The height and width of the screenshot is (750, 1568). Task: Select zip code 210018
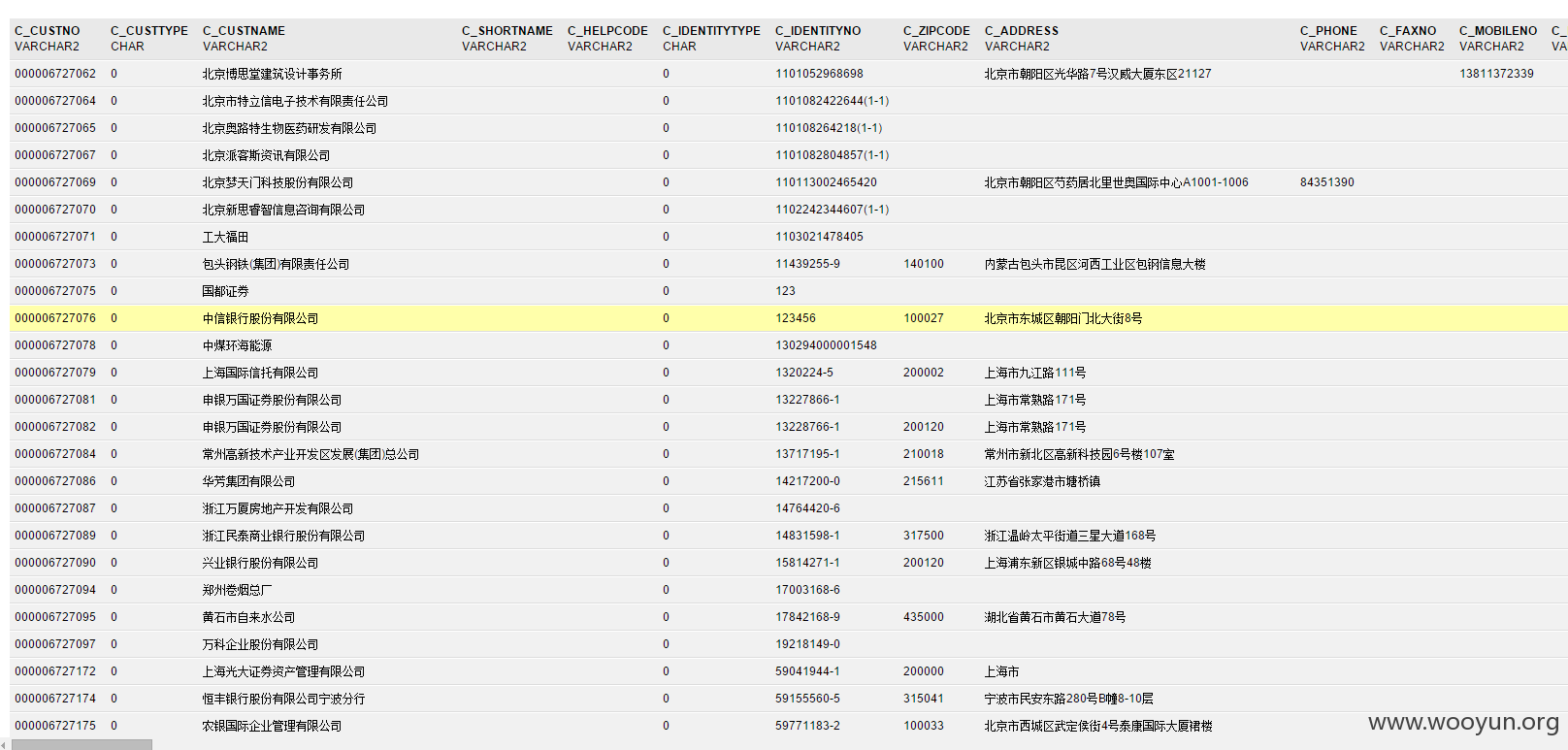pyautogui.click(x=923, y=454)
